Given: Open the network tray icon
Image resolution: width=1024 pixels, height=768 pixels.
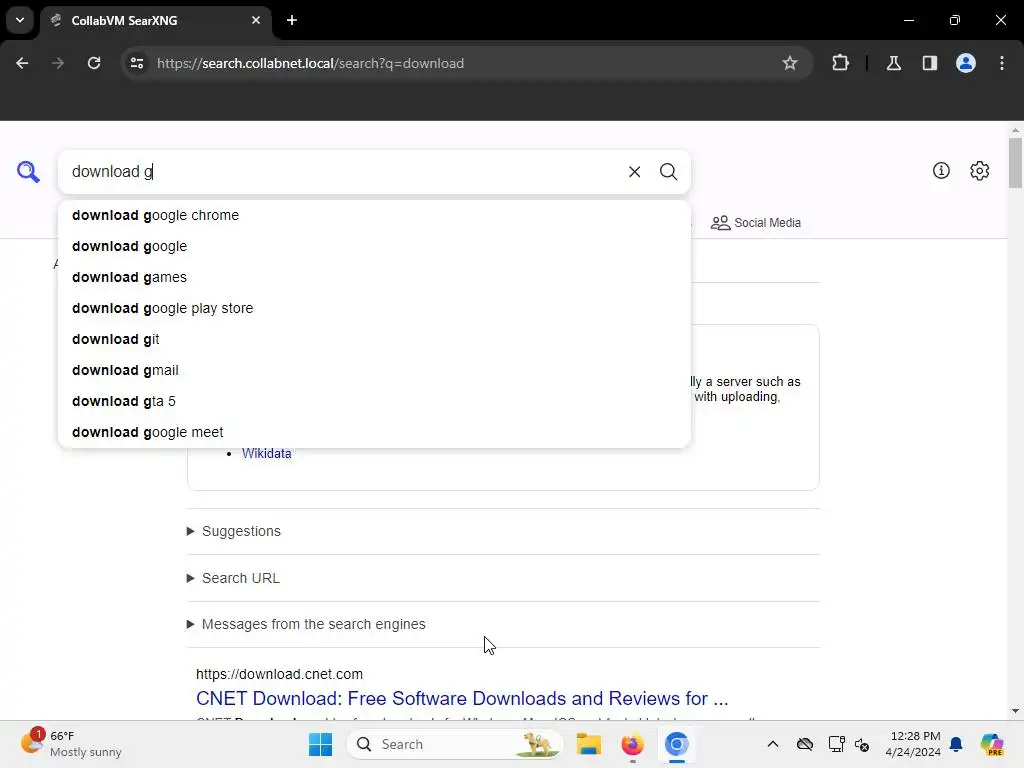Looking at the screenshot, I should pyautogui.click(x=836, y=744).
